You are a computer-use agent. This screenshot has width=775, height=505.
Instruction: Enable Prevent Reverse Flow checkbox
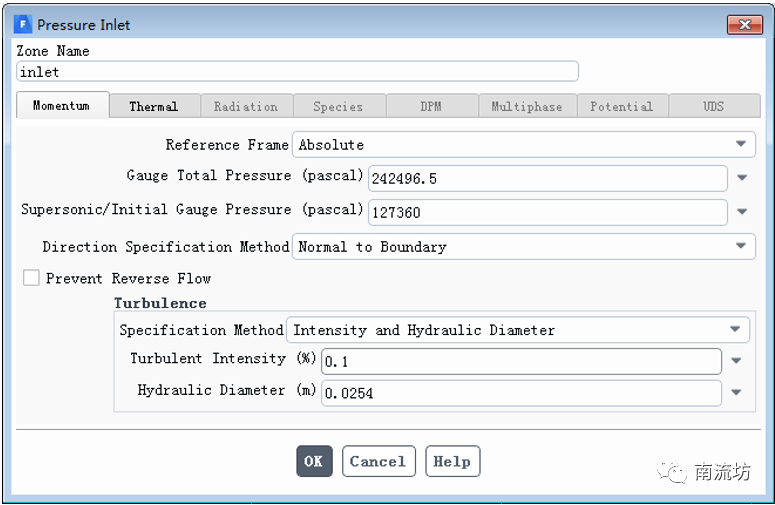coord(31,278)
